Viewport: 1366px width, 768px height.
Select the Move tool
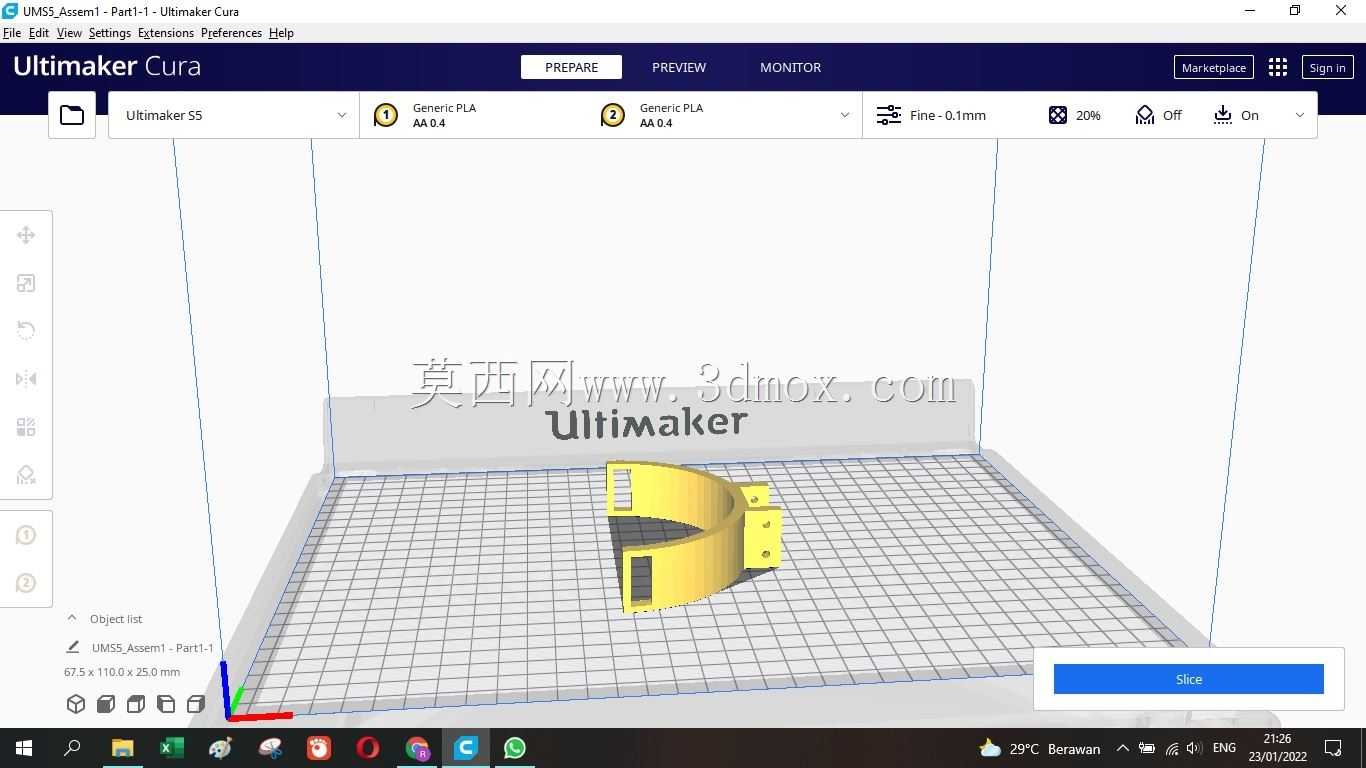coord(26,235)
